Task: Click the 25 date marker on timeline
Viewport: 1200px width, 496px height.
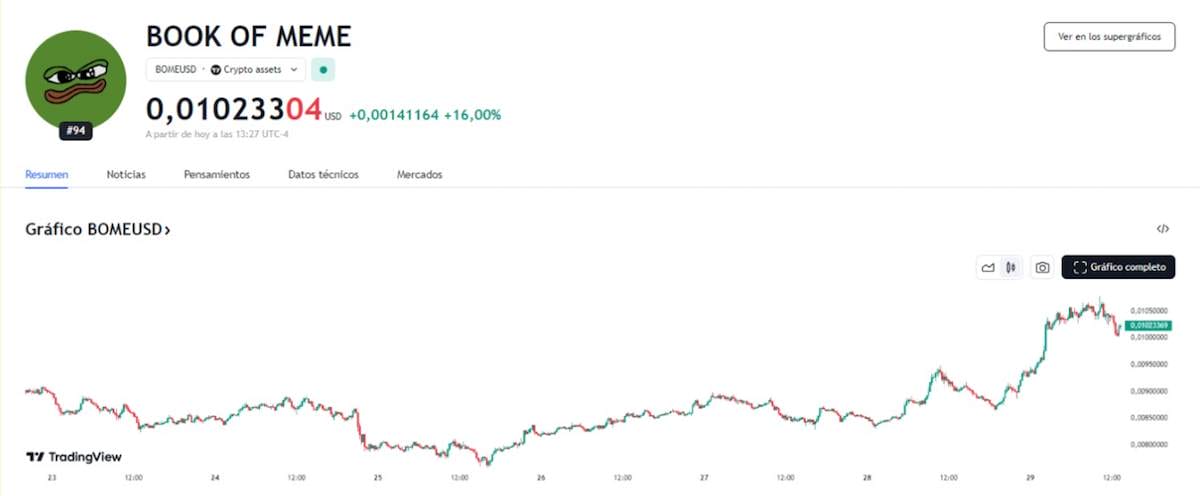Action: point(378,478)
